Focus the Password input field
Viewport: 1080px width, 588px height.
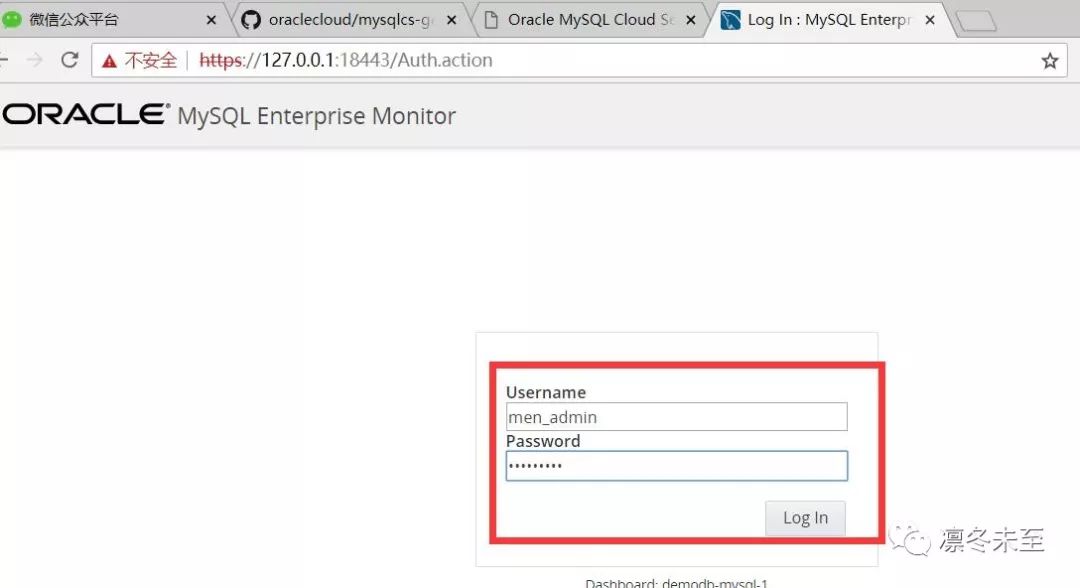click(x=676, y=466)
